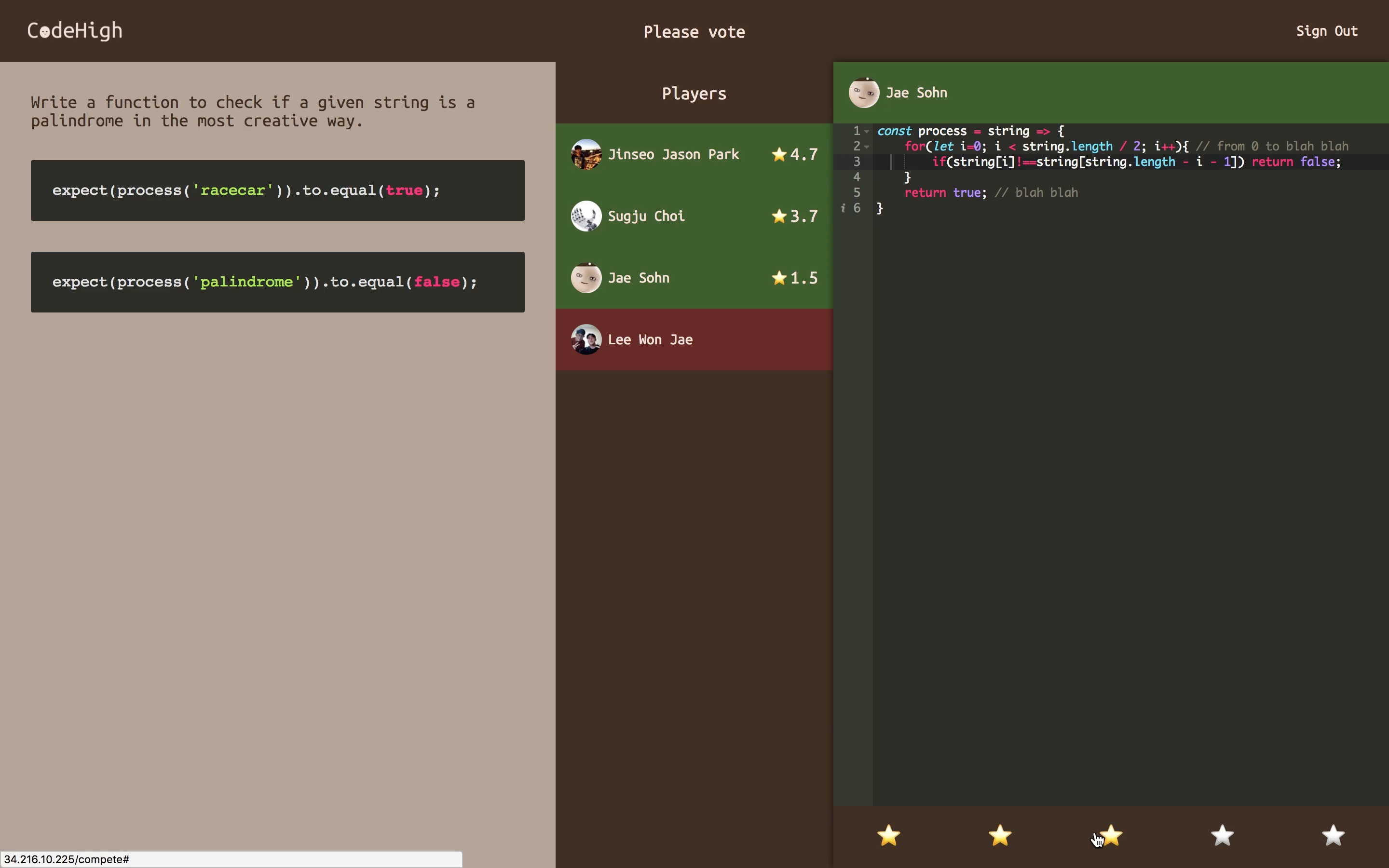Collapse the code fold on line 1

[867, 132]
